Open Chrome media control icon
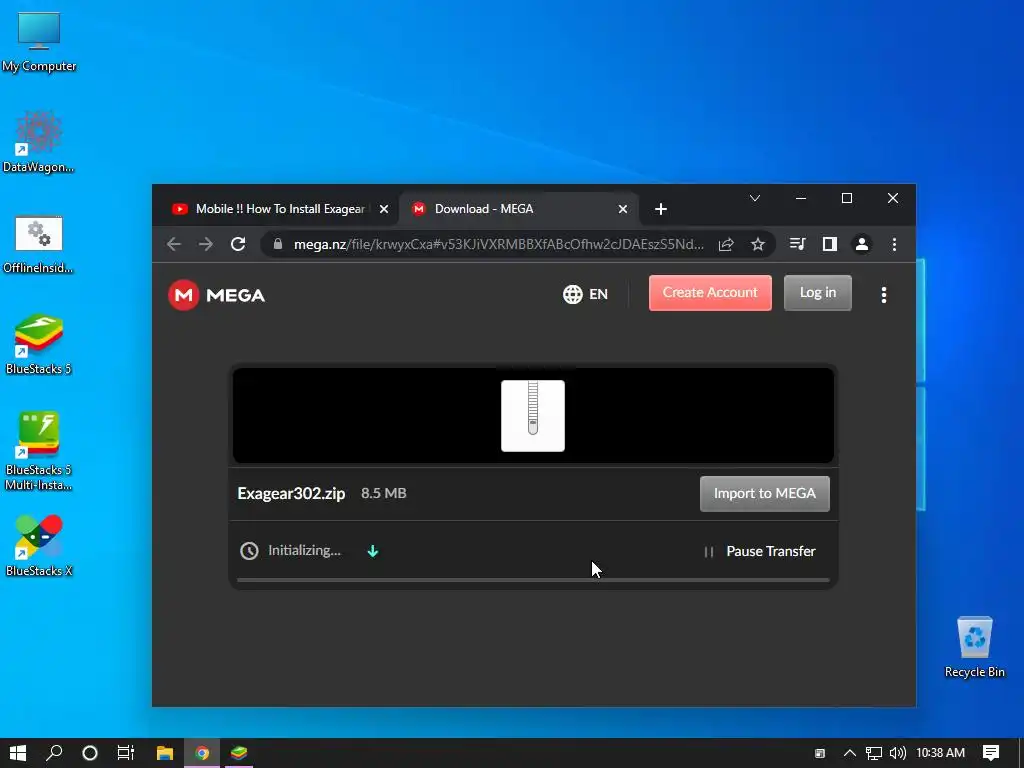 797,244
